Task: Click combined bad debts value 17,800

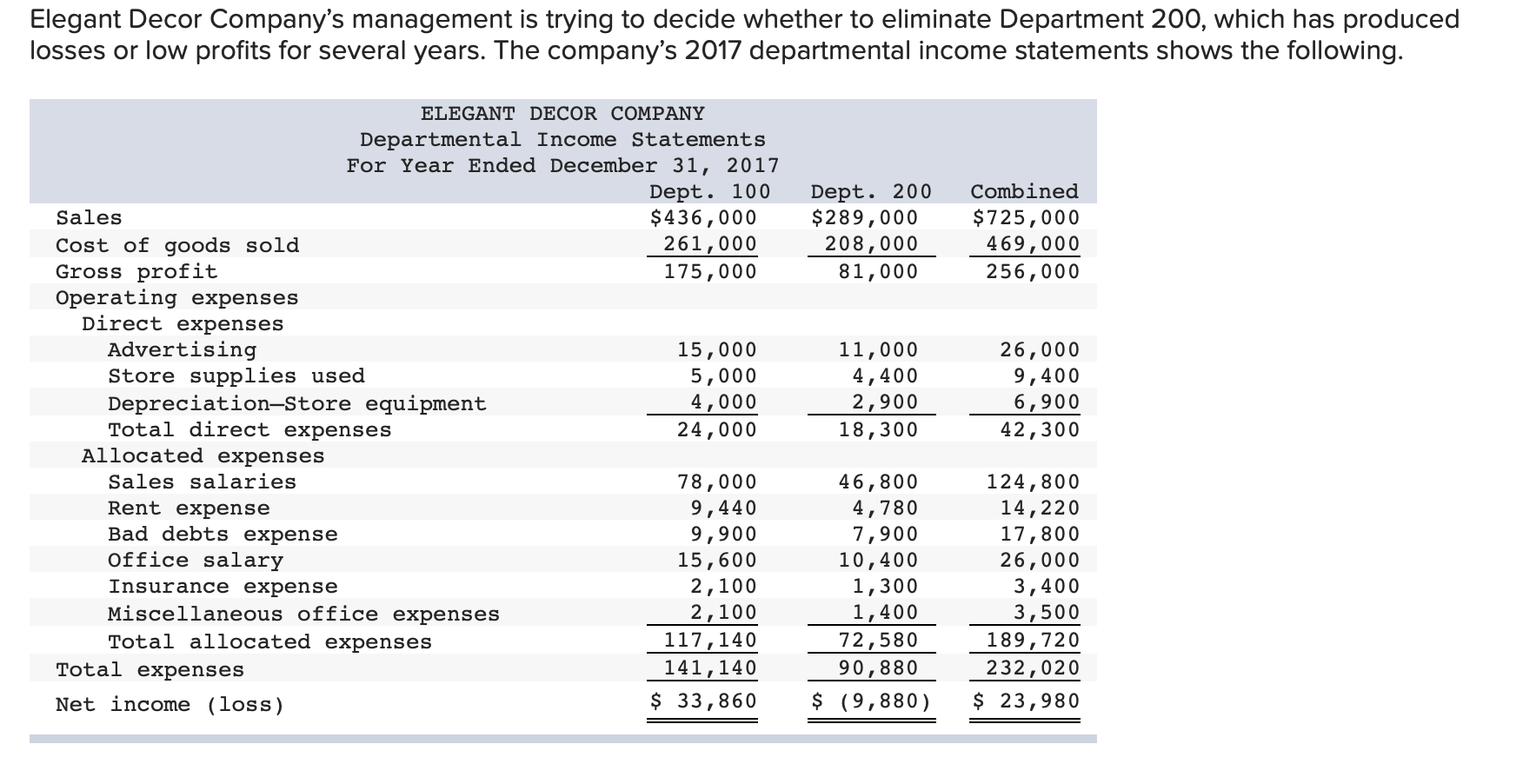Action: click(1040, 534)
